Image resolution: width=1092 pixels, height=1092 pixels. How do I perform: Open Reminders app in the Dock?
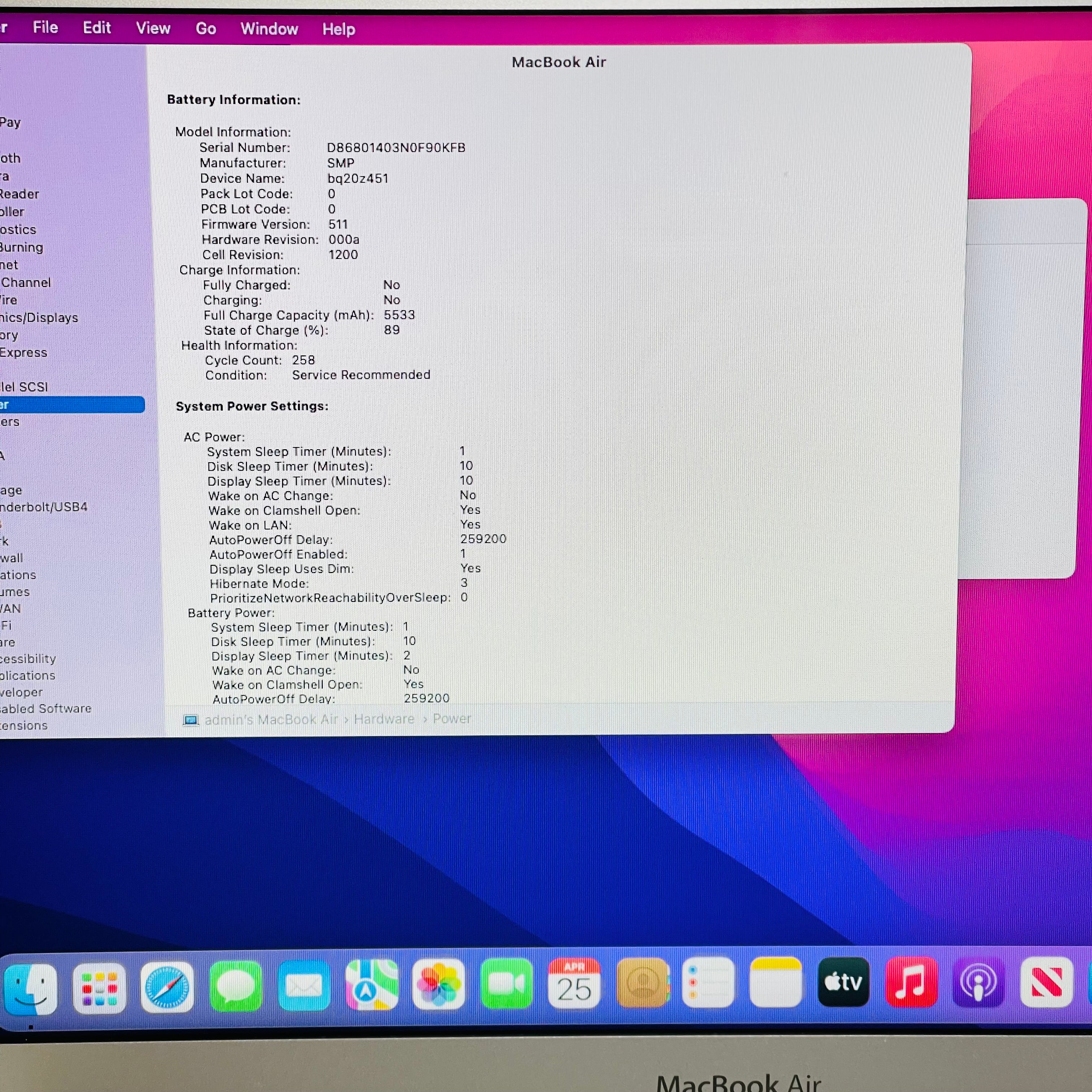click(709, 983)
